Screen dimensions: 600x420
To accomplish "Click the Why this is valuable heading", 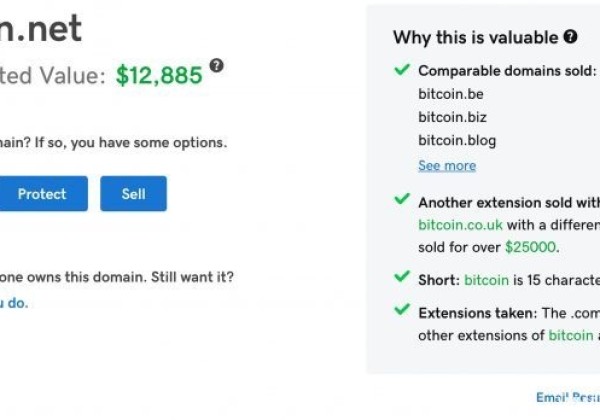I will [x=475, y=38].
